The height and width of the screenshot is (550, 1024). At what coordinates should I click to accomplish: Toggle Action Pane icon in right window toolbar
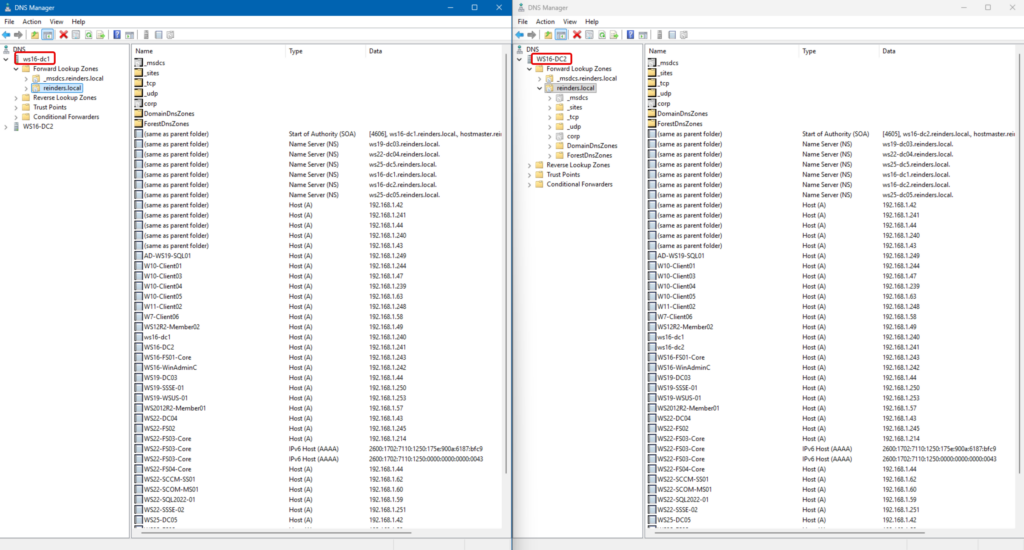pos(643,35)
